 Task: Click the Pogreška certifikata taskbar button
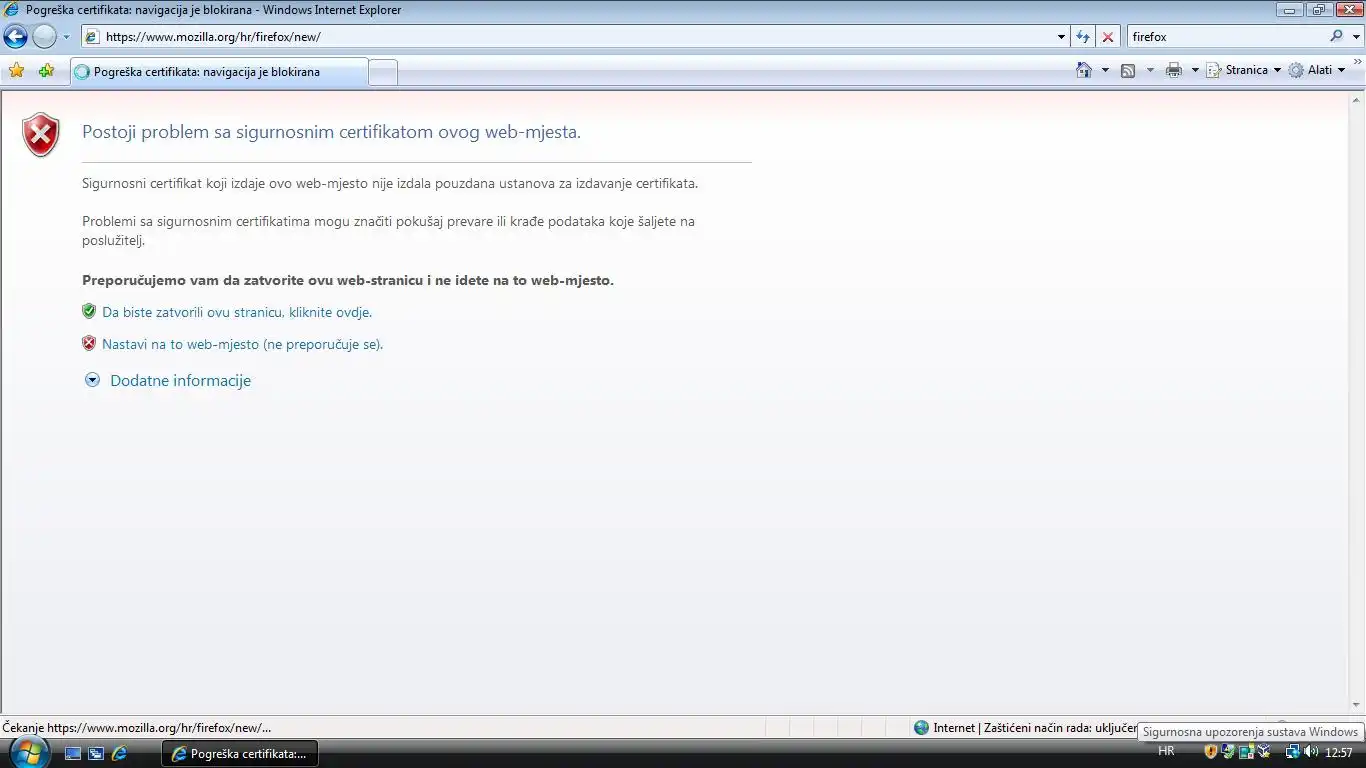240,753
